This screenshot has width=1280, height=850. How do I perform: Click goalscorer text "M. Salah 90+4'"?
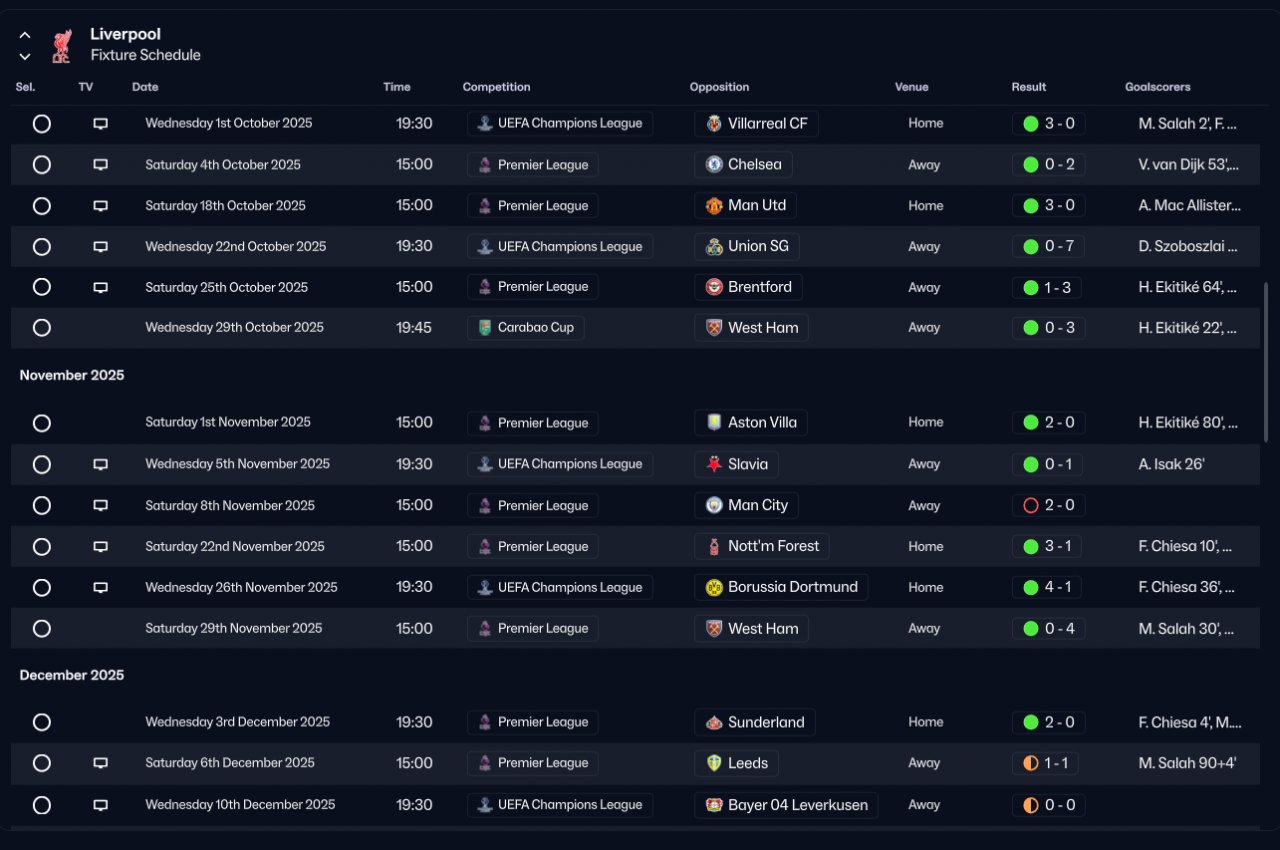coord(1187,763)
